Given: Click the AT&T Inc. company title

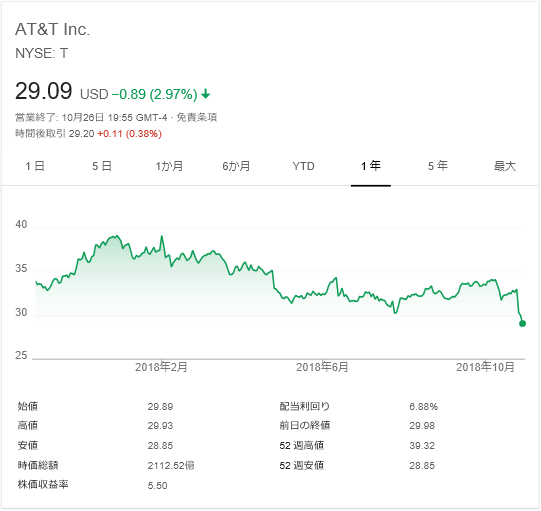Looking at the screenshot, I should tap(52, 29).
